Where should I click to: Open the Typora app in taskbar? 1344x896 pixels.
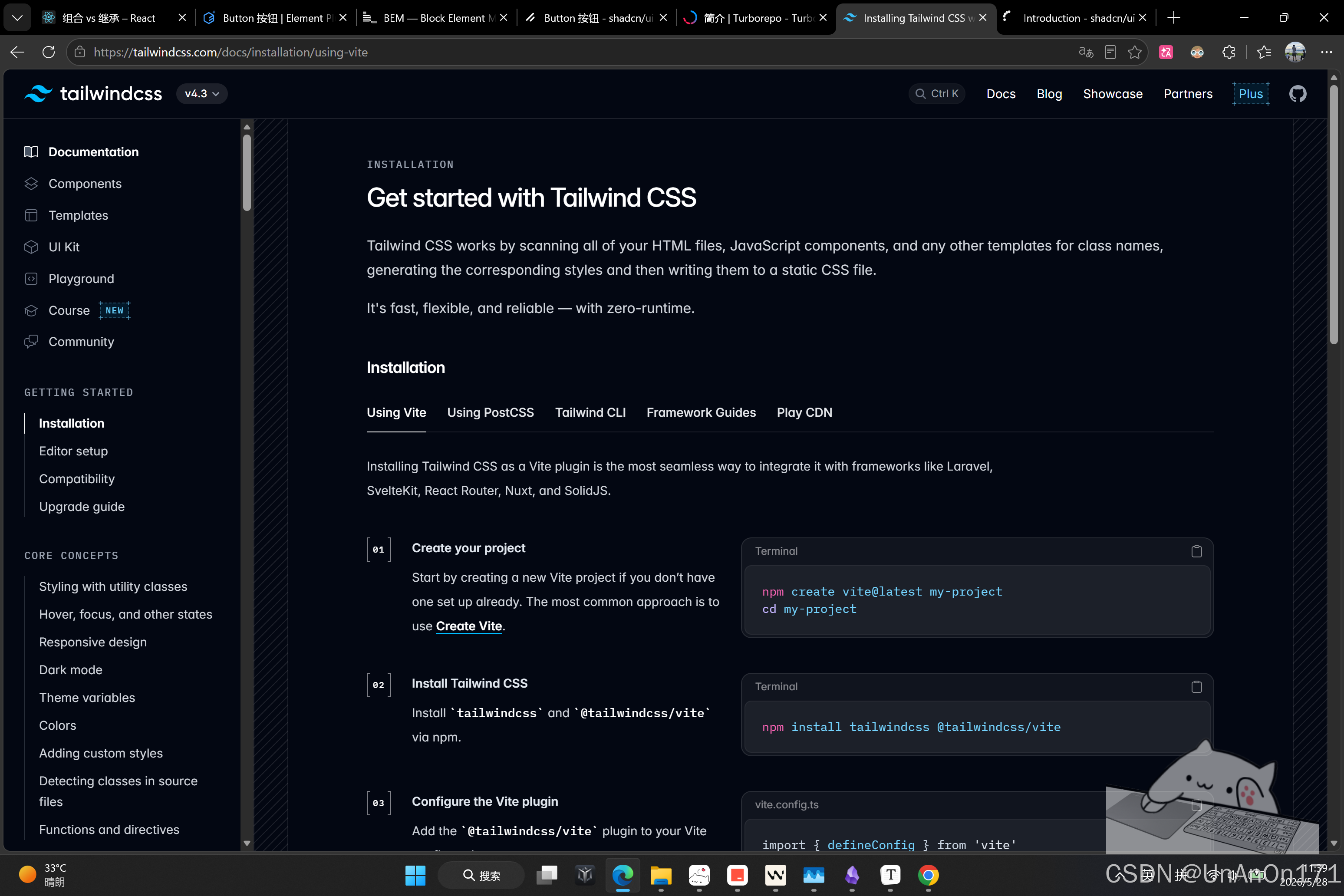pos(890,875)
